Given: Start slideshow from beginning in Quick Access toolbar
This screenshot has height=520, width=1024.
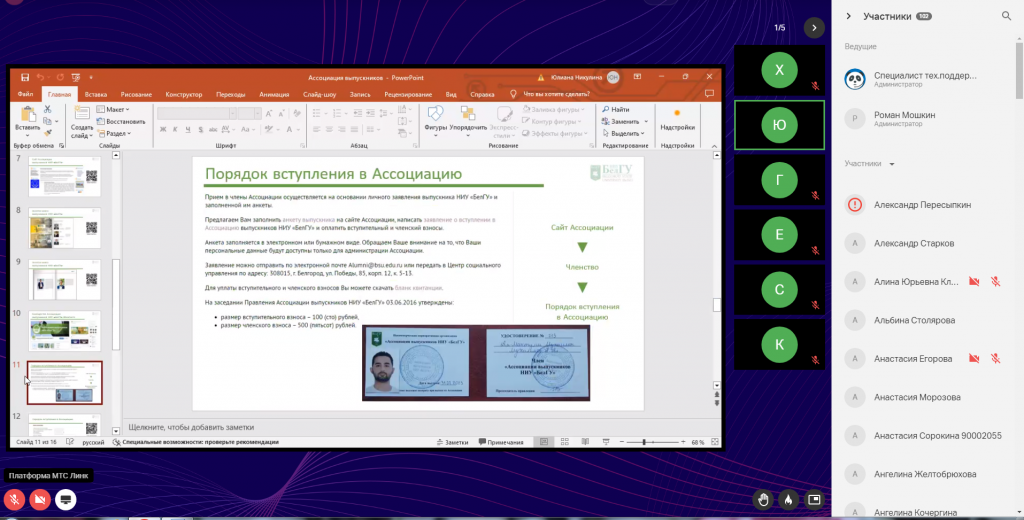Looking at the screenshot, I should click(76, 77).
